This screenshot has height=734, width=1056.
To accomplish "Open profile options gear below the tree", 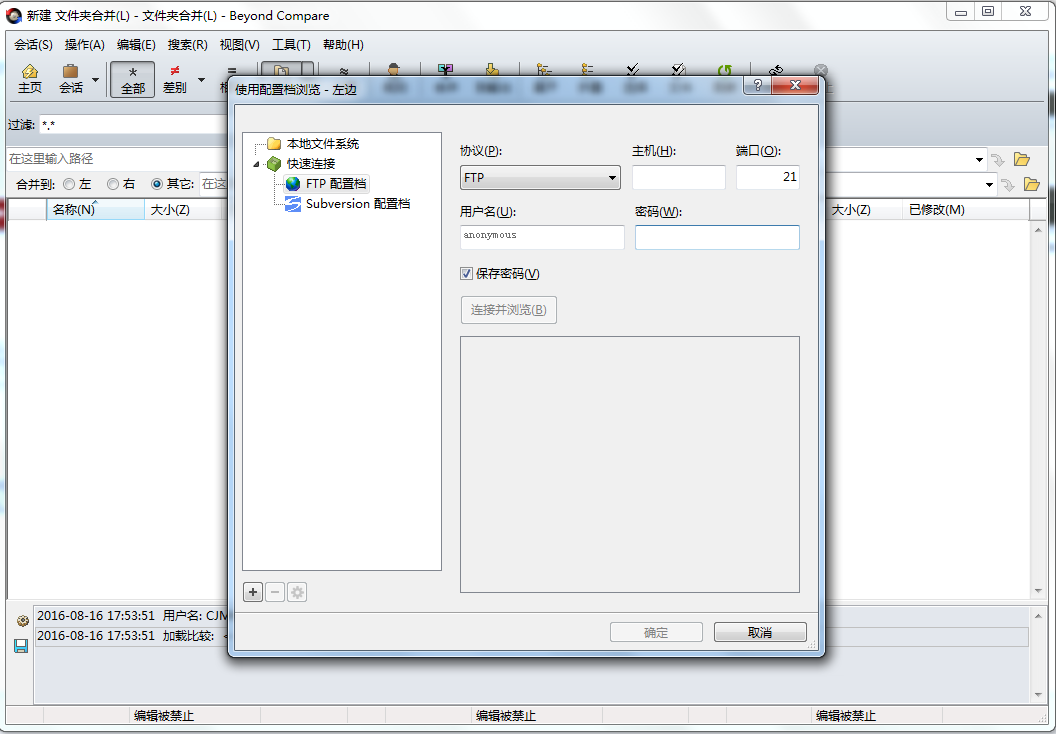I will [297, 593].
